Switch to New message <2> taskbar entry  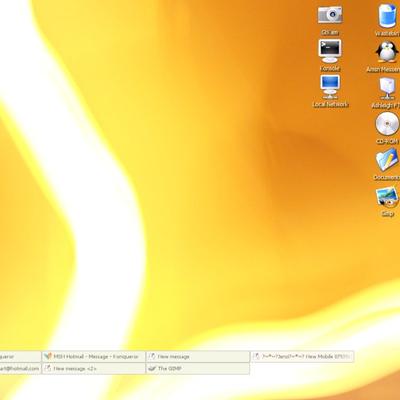click(94, 368)
